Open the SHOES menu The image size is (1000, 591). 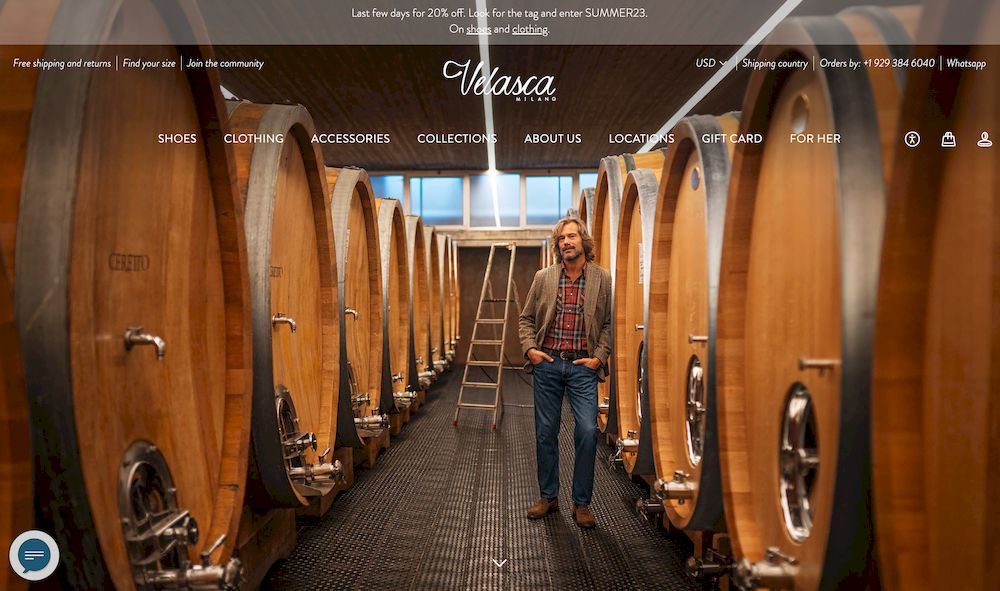coord(177,138)
